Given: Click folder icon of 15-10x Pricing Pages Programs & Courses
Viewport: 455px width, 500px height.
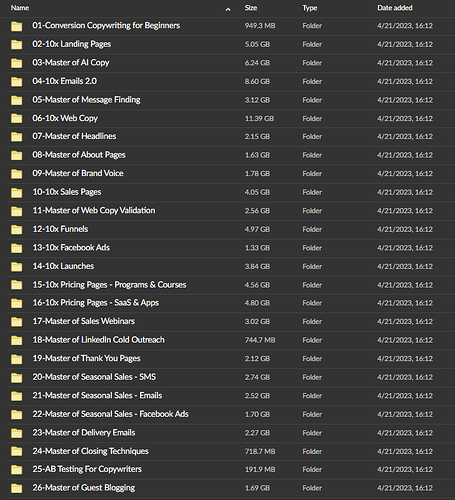Looking at the screenshot, I should point(17,285).
